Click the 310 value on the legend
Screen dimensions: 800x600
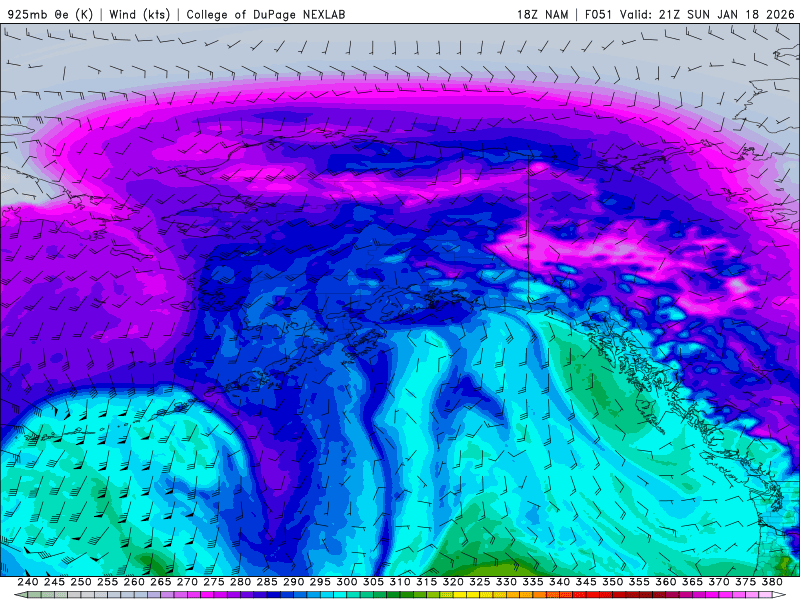(x=399, y=582)
